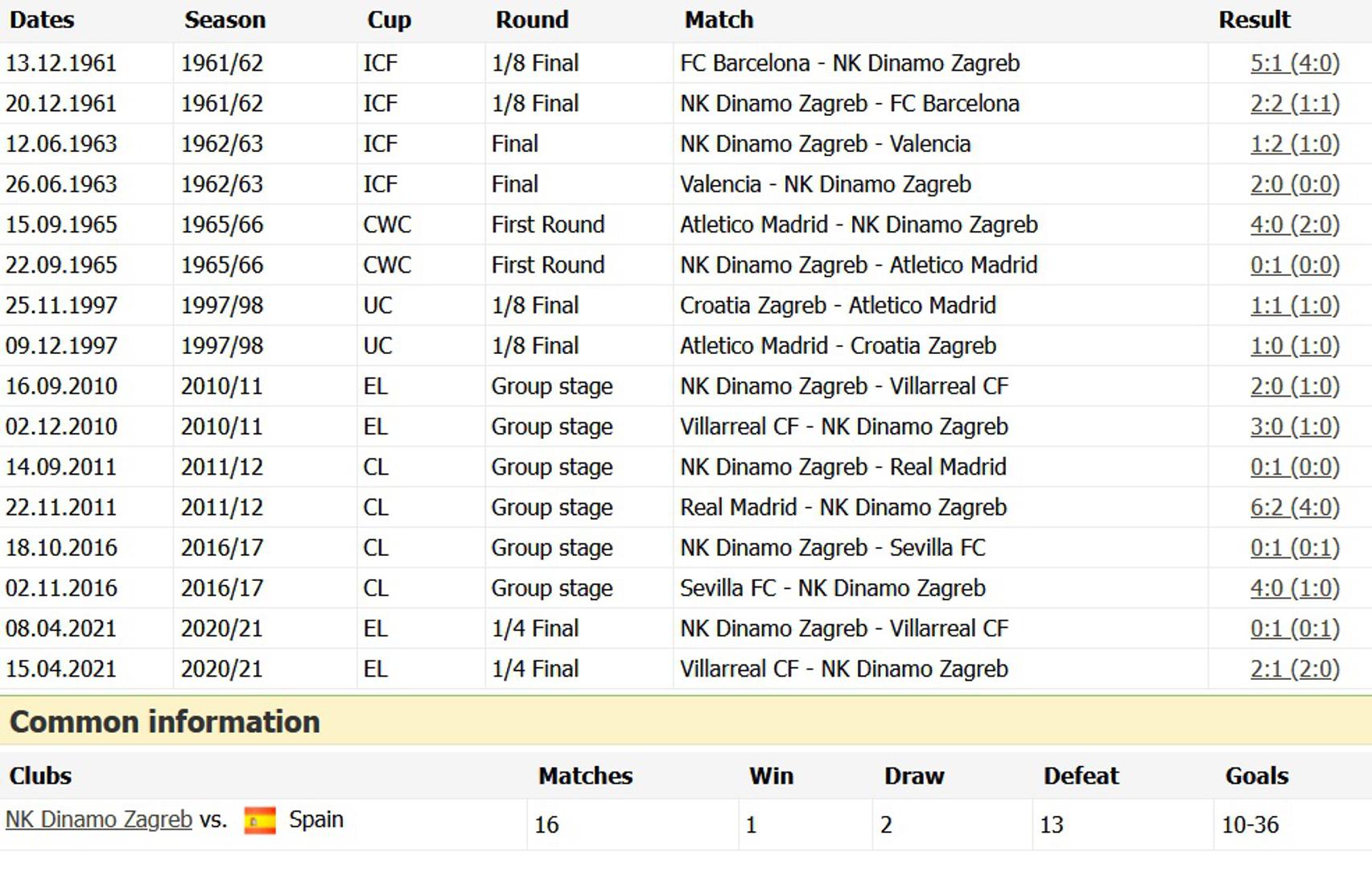Open the 1:1 (1:0) Croatia Zagreb result
The height and width of the screenshot is (869, 1372).
[1294, 306]
